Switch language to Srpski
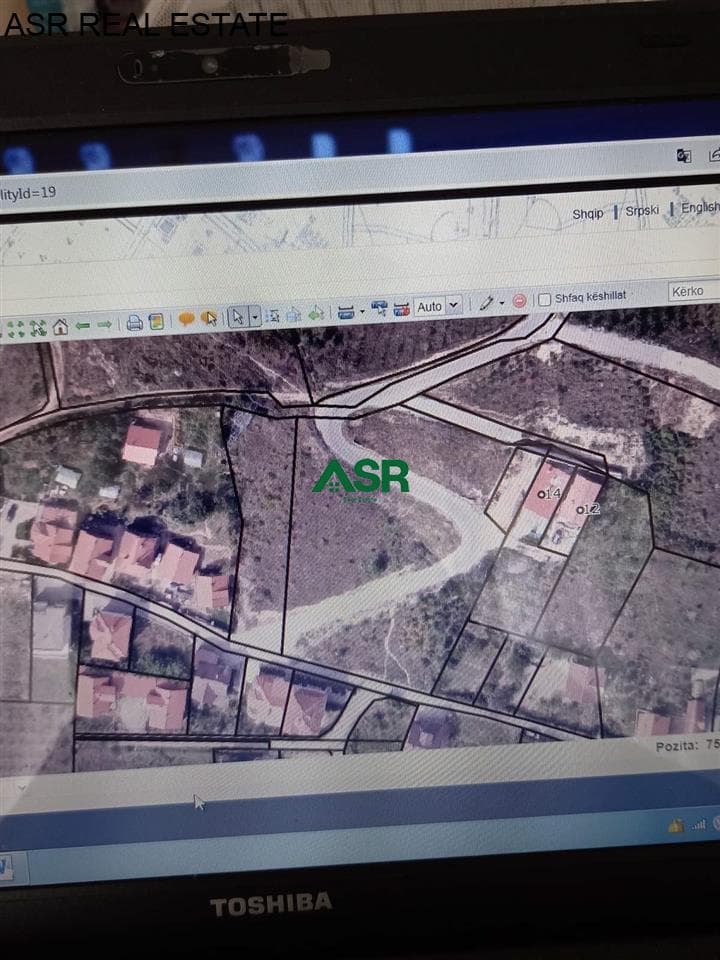Image resolution: width=720 pixels, height=960 pixels. [x=642, y=211]
